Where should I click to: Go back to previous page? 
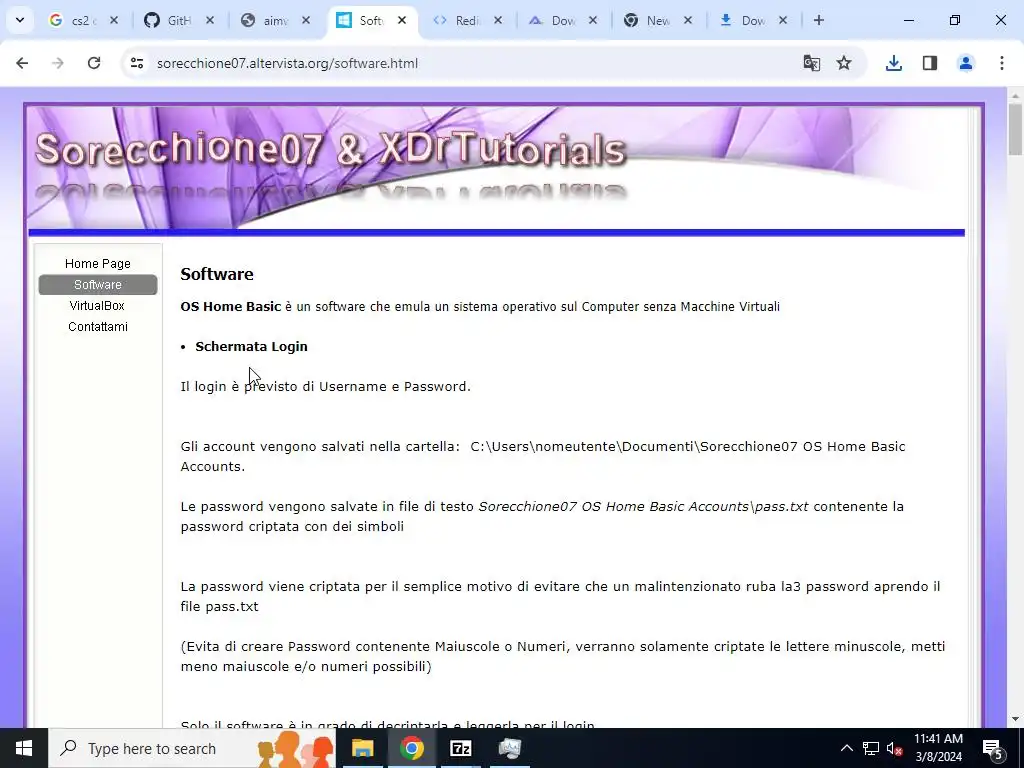coord(22,63)
